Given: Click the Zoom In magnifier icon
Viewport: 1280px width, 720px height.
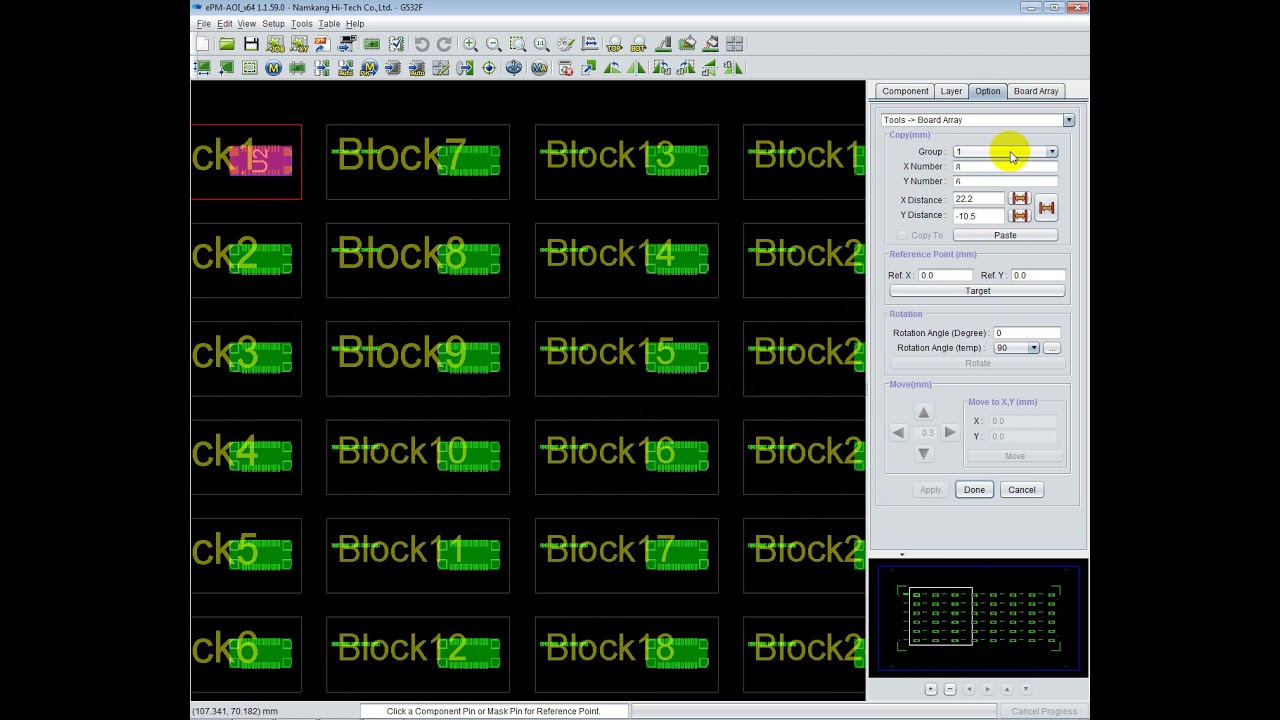Looking at the screenshot, I should 470,44.
